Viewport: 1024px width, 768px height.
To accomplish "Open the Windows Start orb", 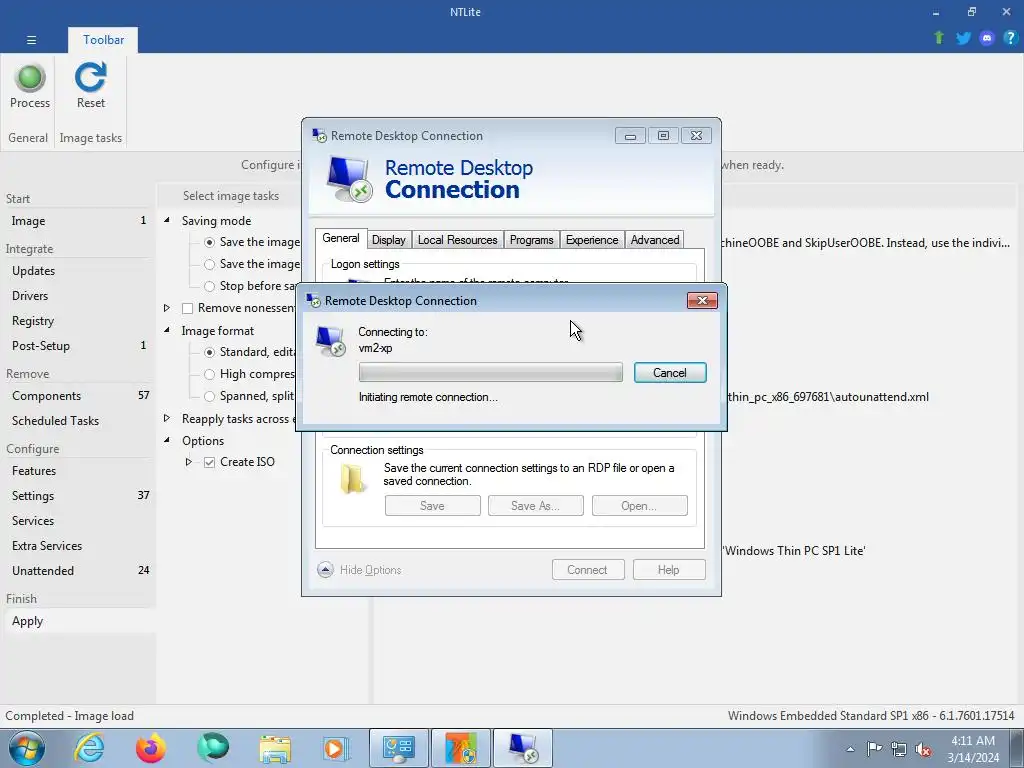I will pos(27,748).
